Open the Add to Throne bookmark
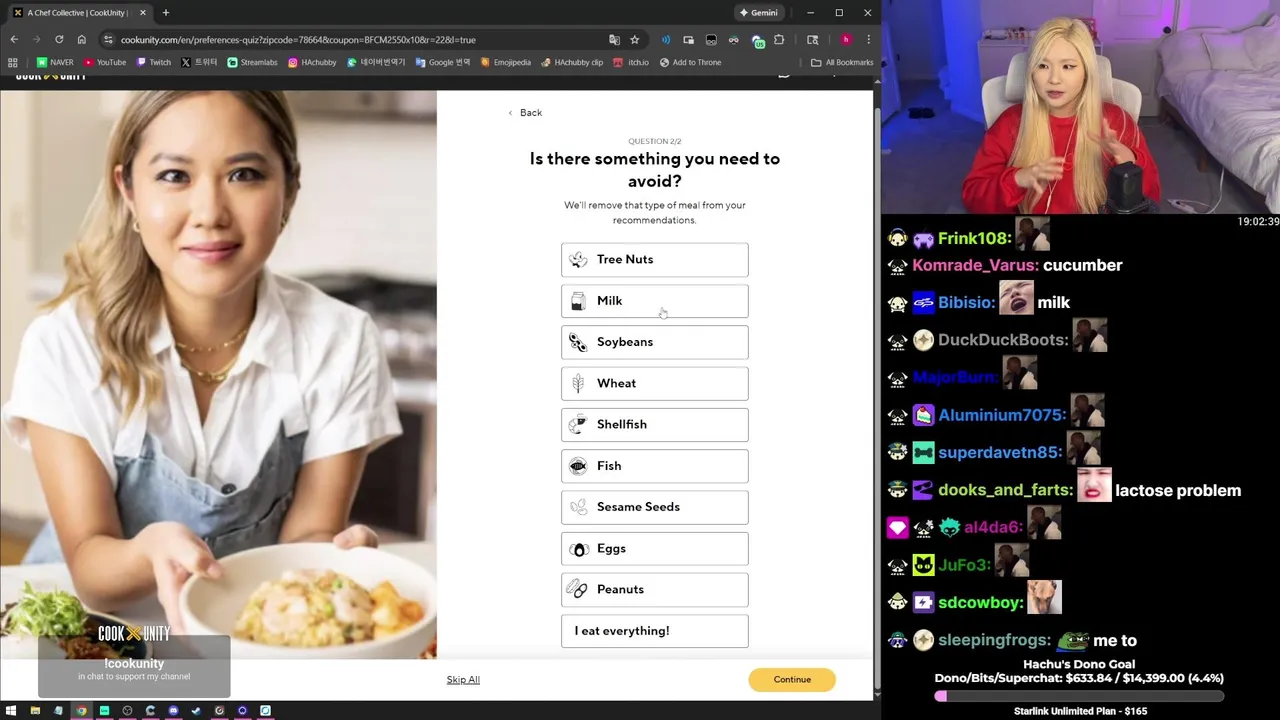 point(691,62)
